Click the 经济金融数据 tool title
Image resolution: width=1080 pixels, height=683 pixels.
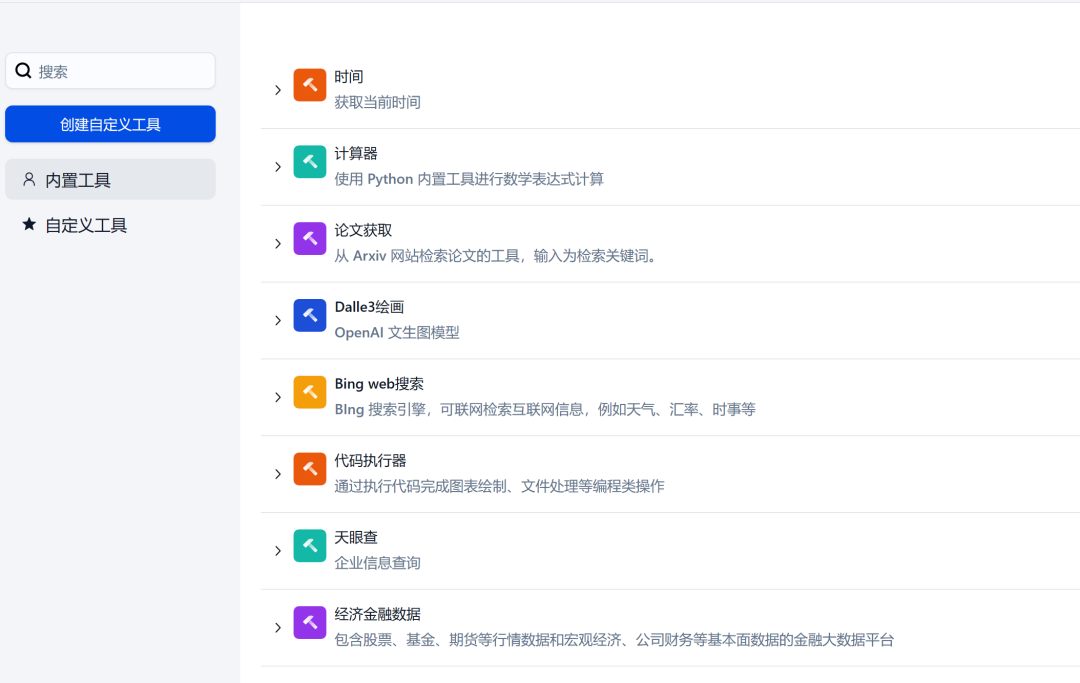click(x=377, y=614)
